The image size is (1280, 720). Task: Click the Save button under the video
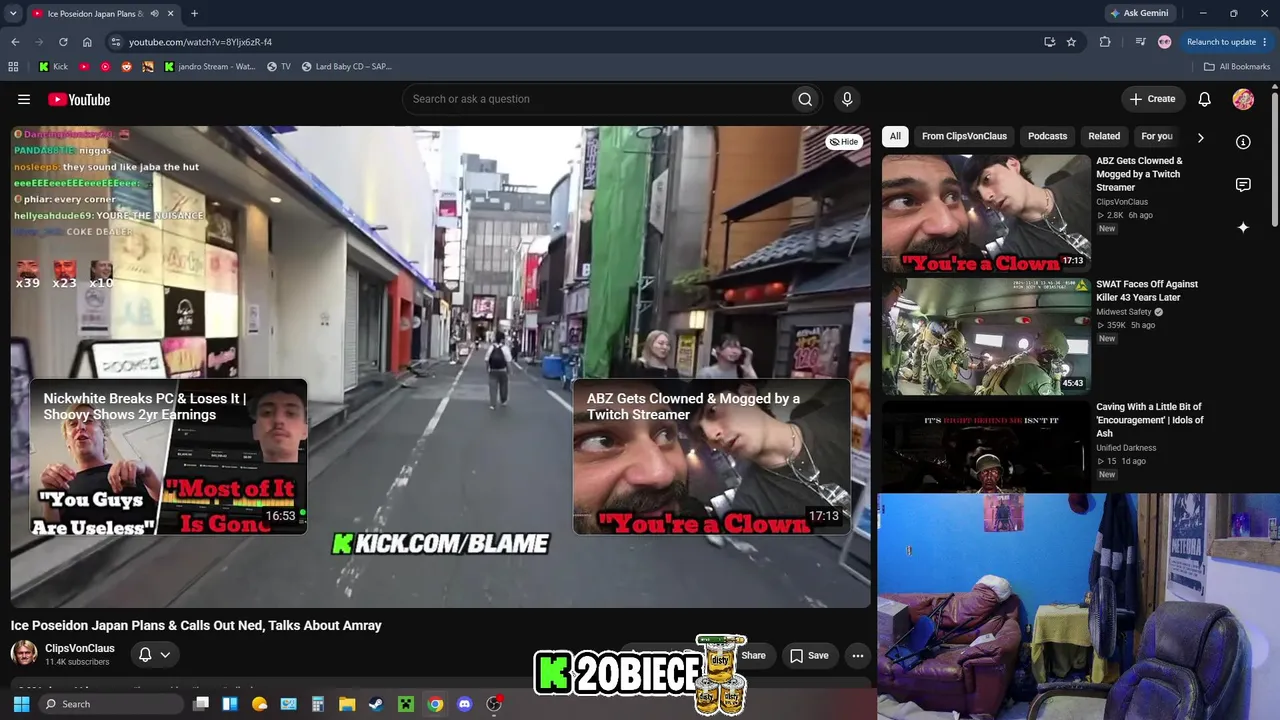pos(809,656)
